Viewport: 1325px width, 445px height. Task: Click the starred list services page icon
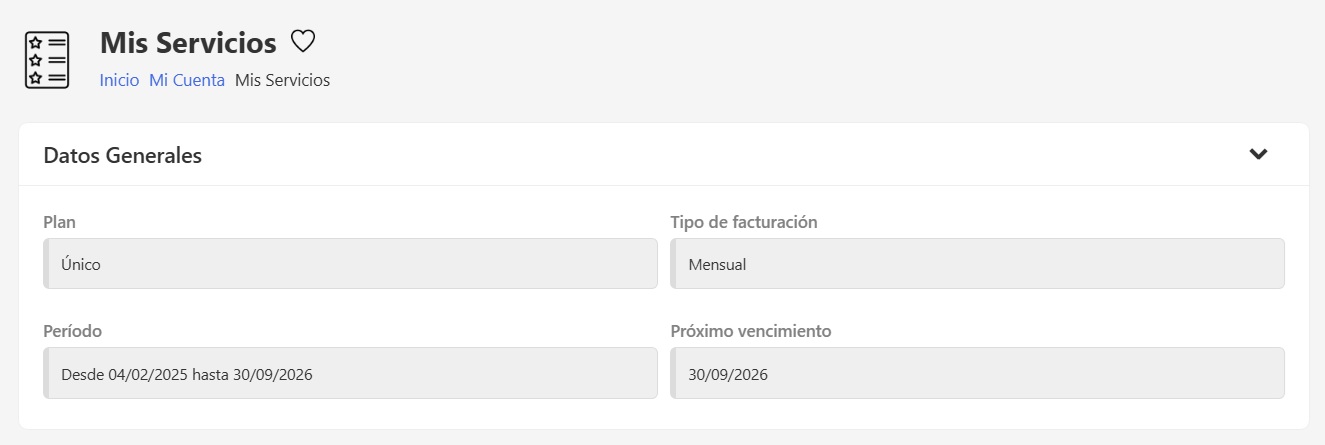click(x=47, y=60)
